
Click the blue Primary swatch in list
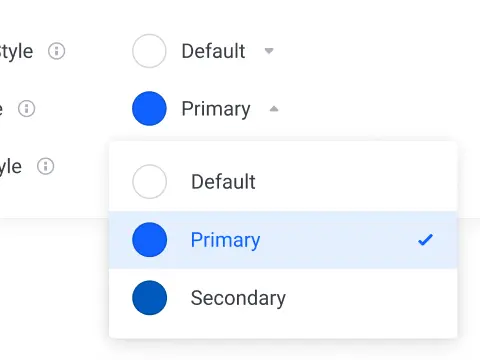point(149,240)
